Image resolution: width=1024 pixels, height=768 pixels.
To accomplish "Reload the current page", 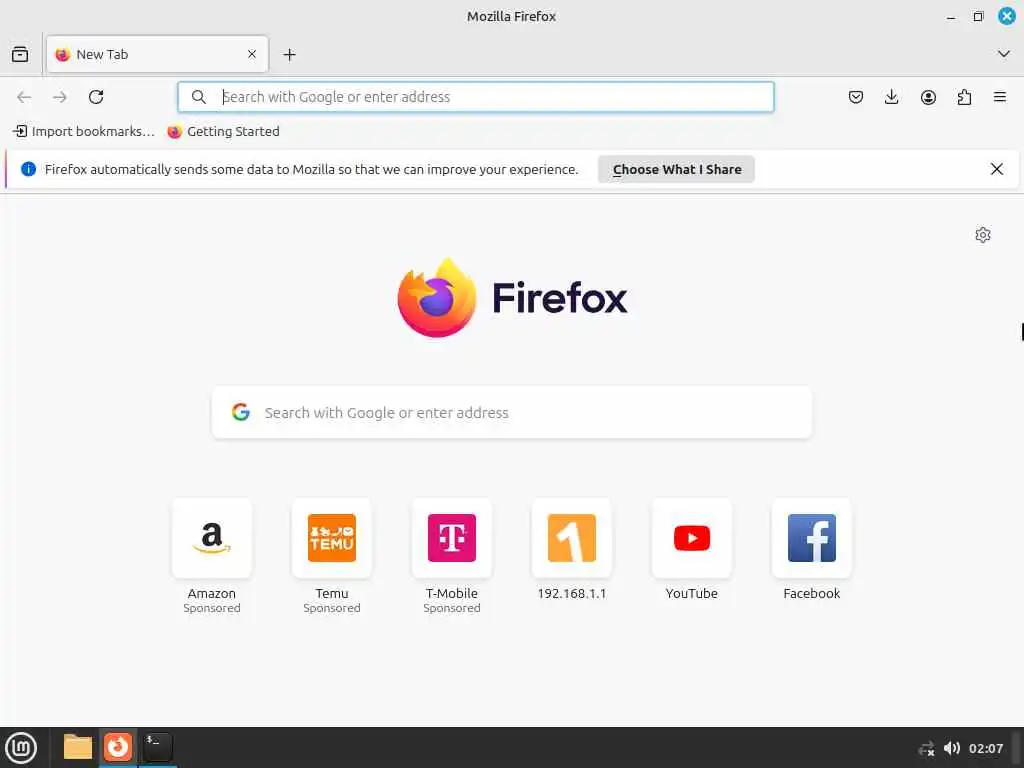I will pyautogui.click(x=96, y=97).
